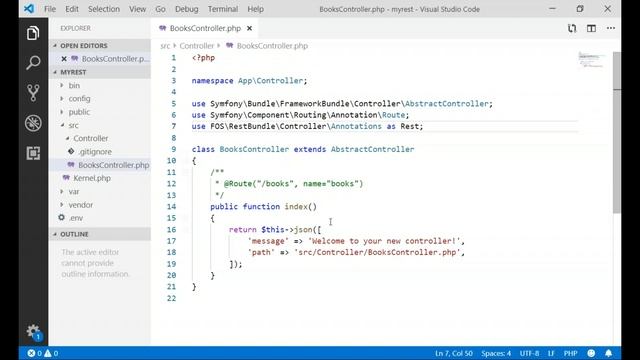Image resolution: width=640 pixels, height=360 pixels.
Task: Open changes compare icon in editor toolbar
Action: point(572,28)
